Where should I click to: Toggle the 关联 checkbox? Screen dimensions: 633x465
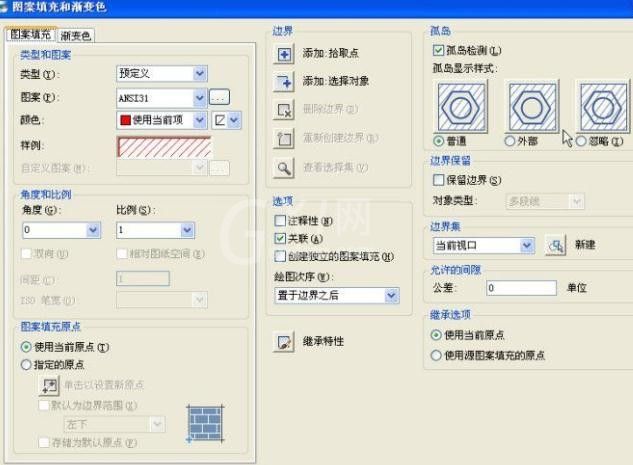(x=280, y=239)
